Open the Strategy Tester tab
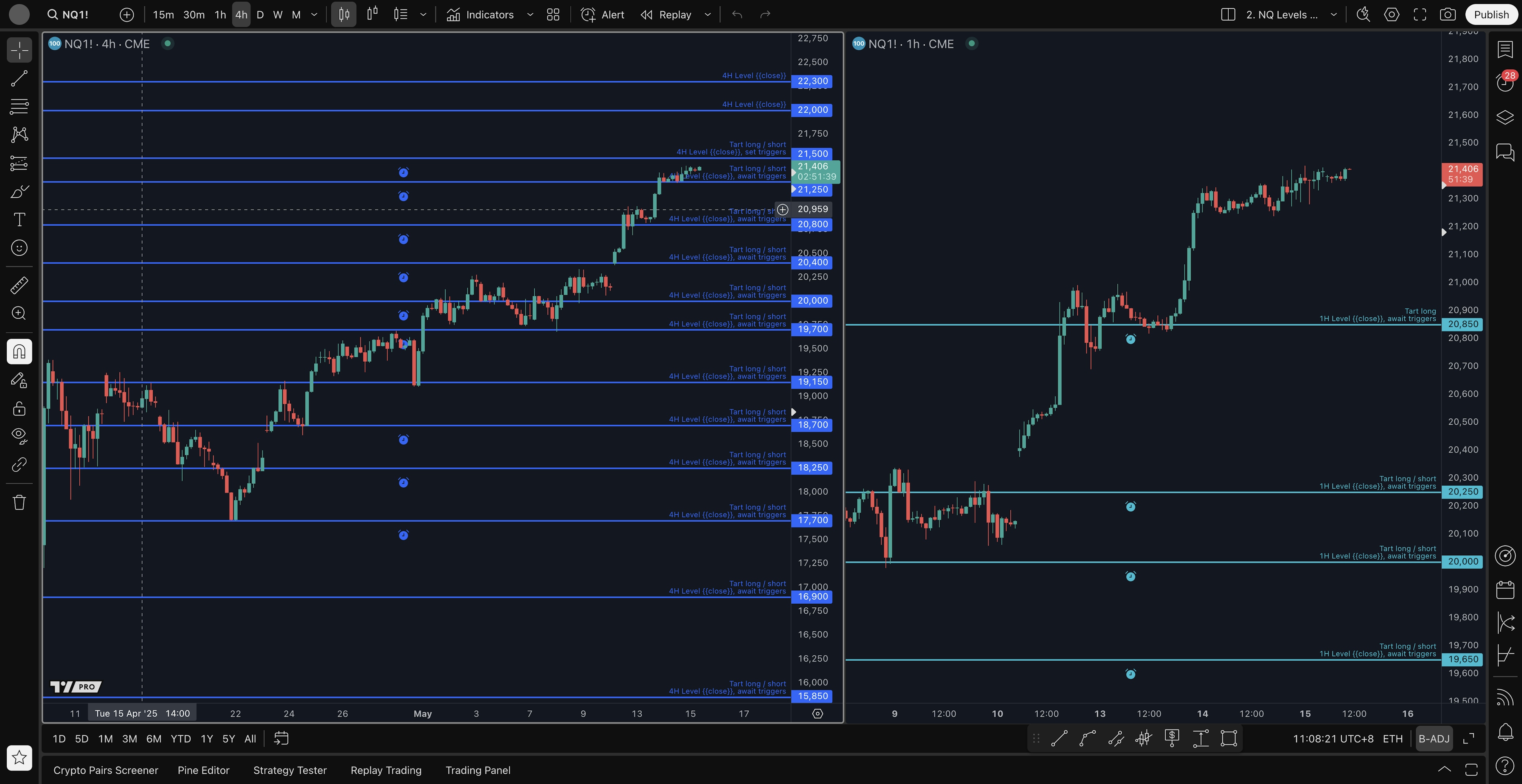Image resolution: width=1522 pixels, height=784 pixels. click(x=289, y=770)
